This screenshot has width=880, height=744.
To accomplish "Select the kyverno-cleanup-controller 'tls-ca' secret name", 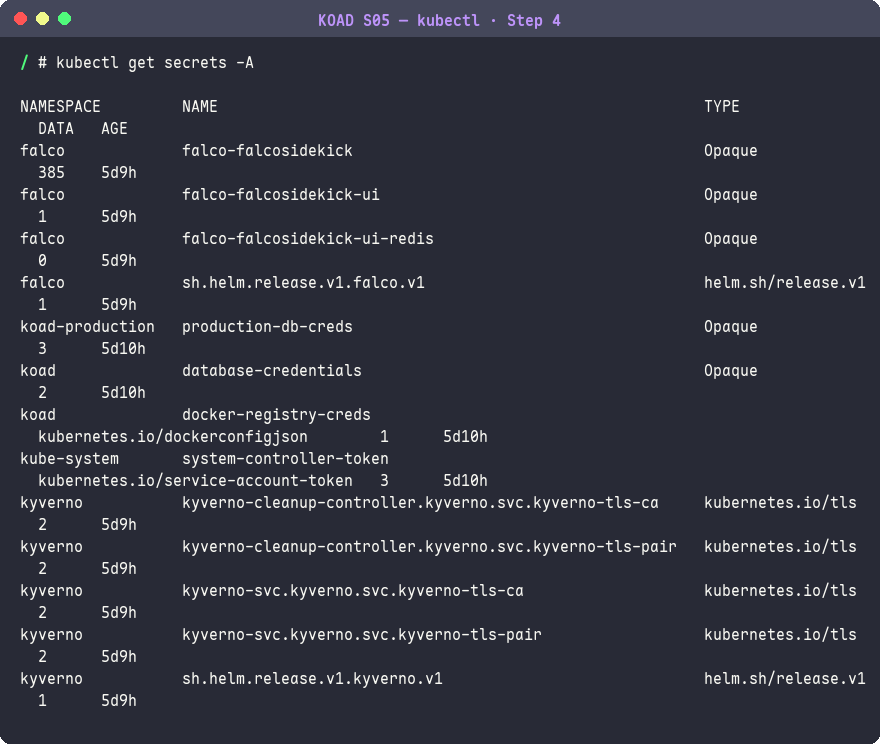I will [420, 503].
